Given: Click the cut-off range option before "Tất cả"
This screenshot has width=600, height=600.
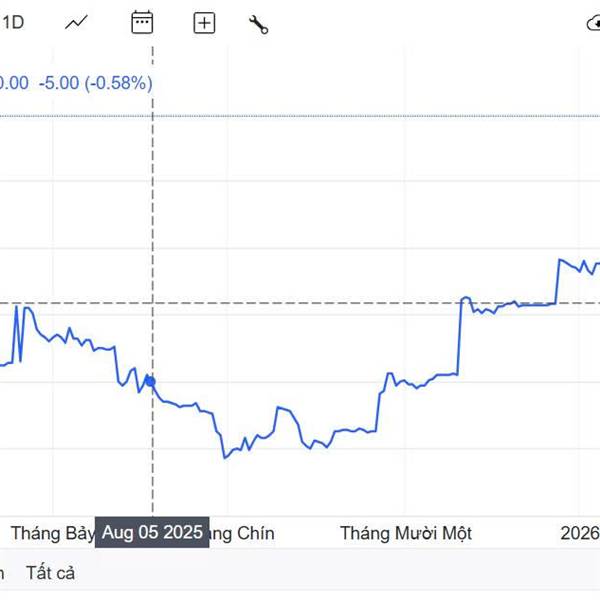Looking at the screenshot, I should coord(3,573).
